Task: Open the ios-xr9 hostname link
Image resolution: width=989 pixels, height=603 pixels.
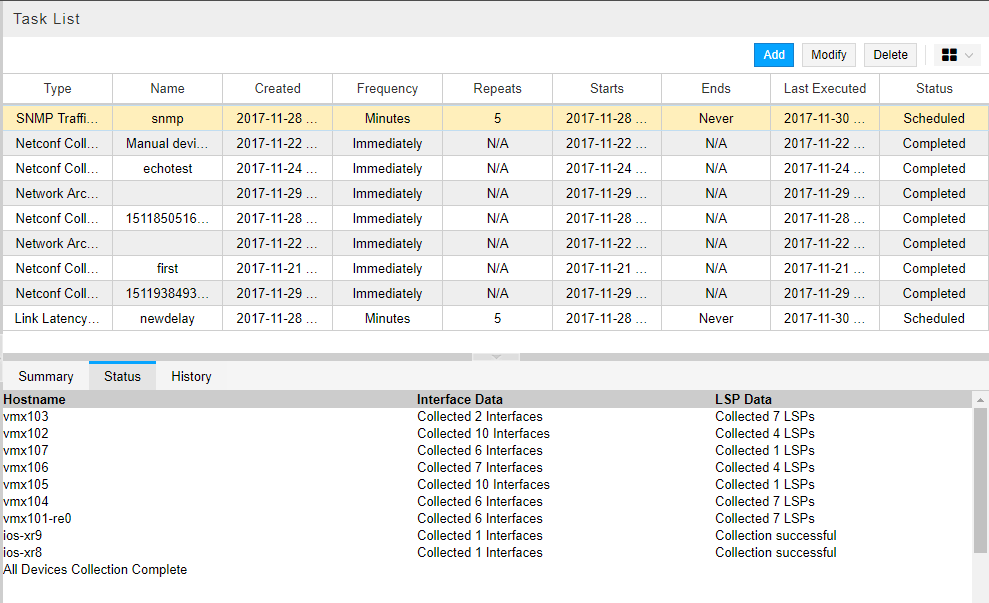Action: [x=21, y=535]
